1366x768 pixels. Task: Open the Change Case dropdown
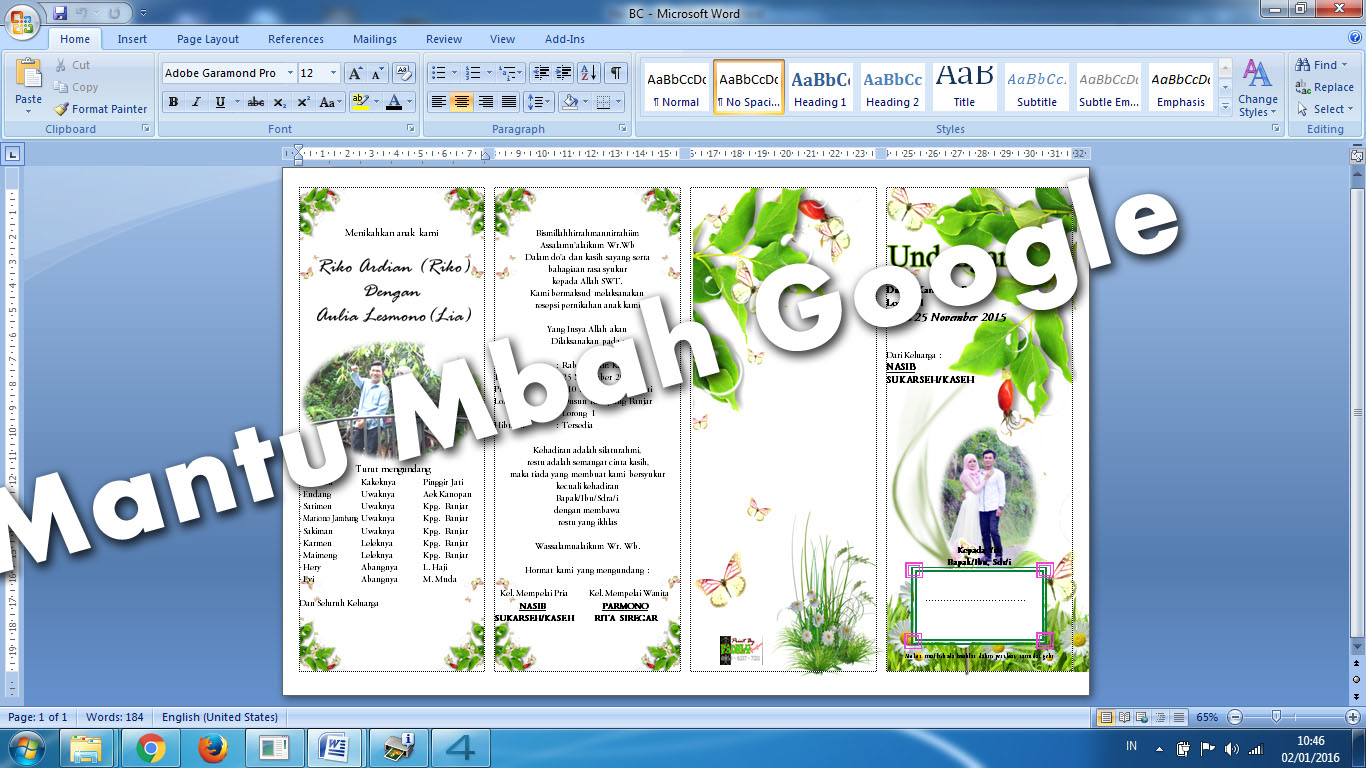coord(329,102)
